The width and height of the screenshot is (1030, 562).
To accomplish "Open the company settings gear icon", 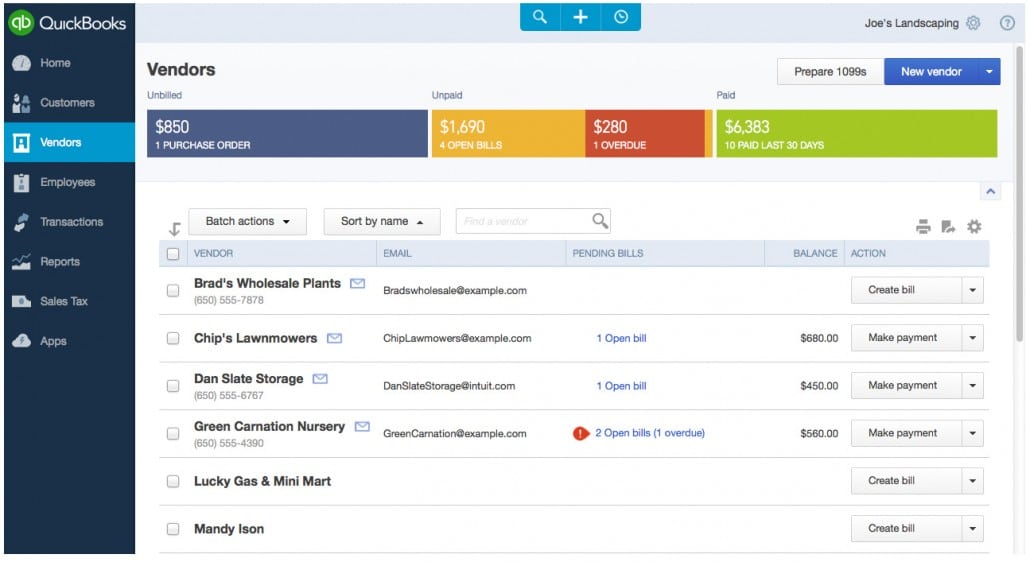I will tap(974, 23).
